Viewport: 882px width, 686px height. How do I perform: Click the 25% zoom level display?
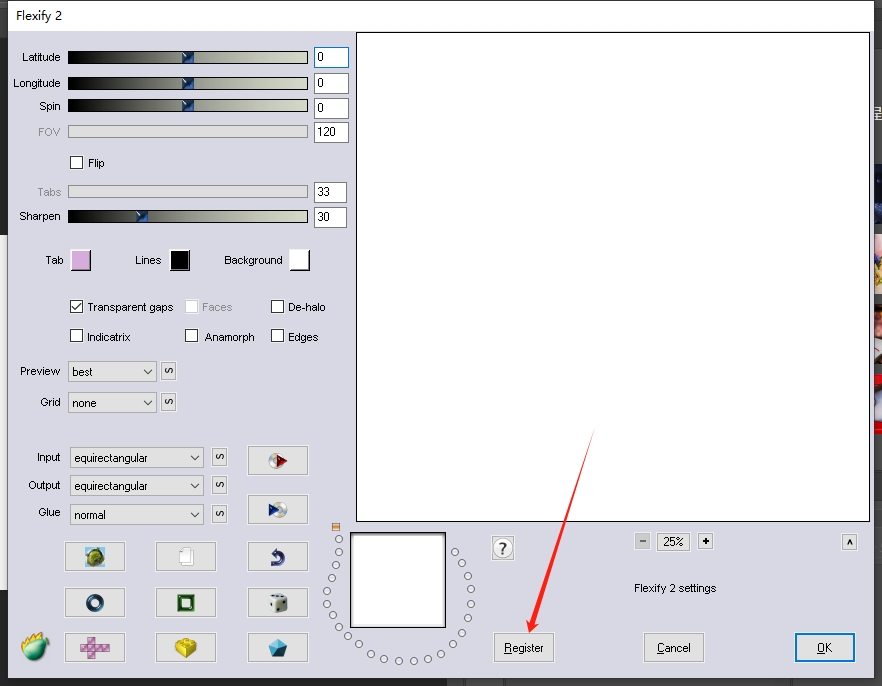pos(673,541)
